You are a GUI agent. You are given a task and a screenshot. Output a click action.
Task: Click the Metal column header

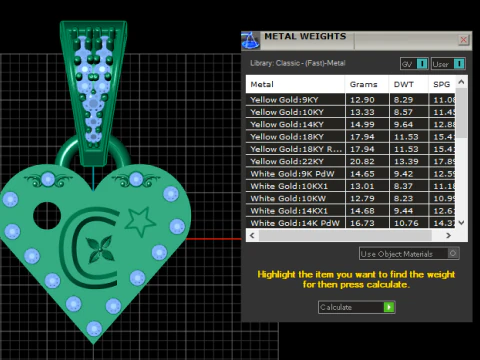pos(295,84)
